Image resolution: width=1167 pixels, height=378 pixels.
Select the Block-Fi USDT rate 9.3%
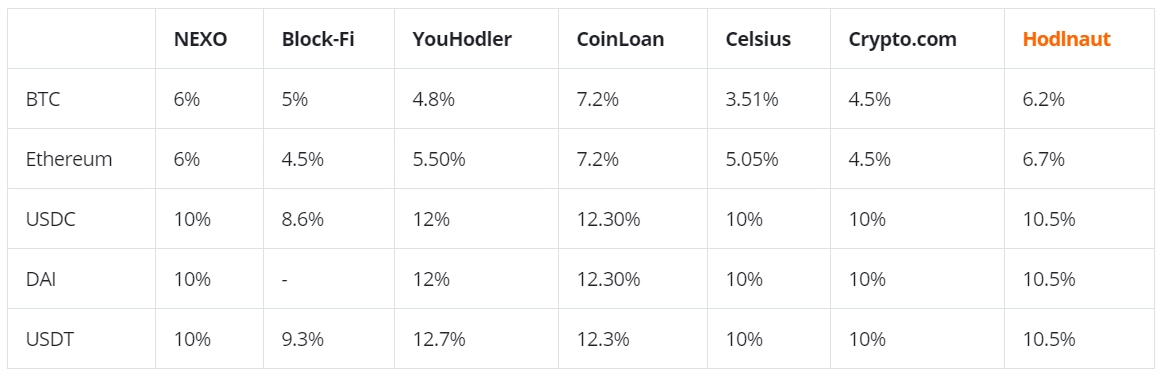pos(302,339)
